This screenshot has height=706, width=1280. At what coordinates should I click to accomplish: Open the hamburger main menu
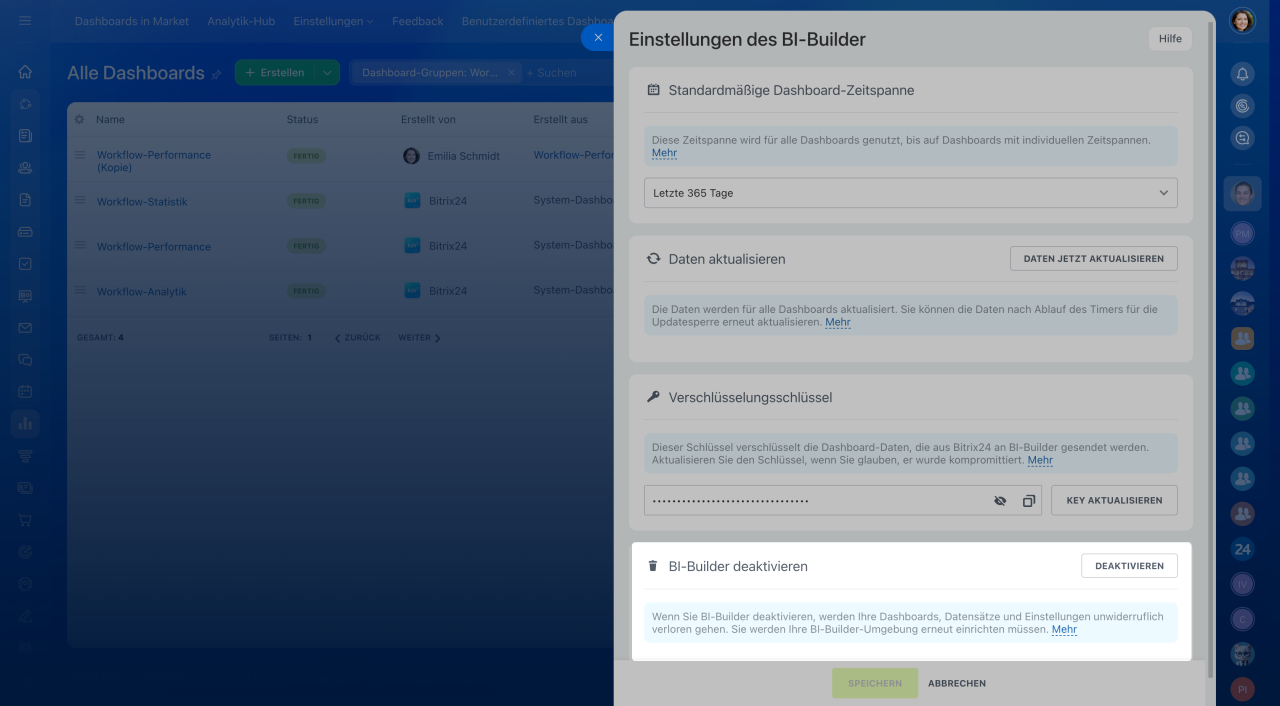pyautogui.click(x=25, y=20)
